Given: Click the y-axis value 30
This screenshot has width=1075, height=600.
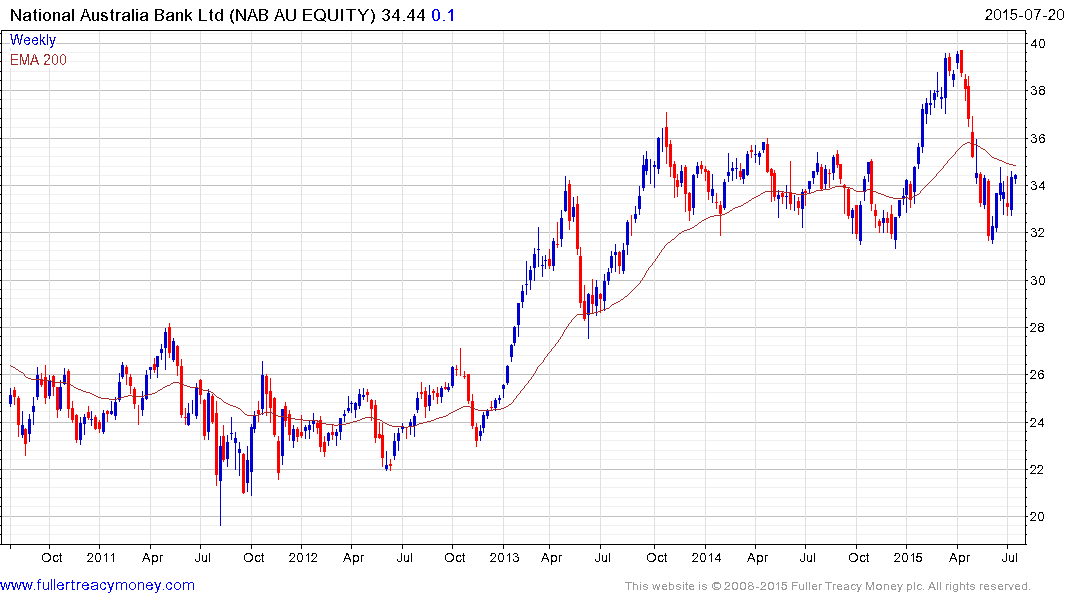Looking at the screenshot, I should pos(1037,280).
